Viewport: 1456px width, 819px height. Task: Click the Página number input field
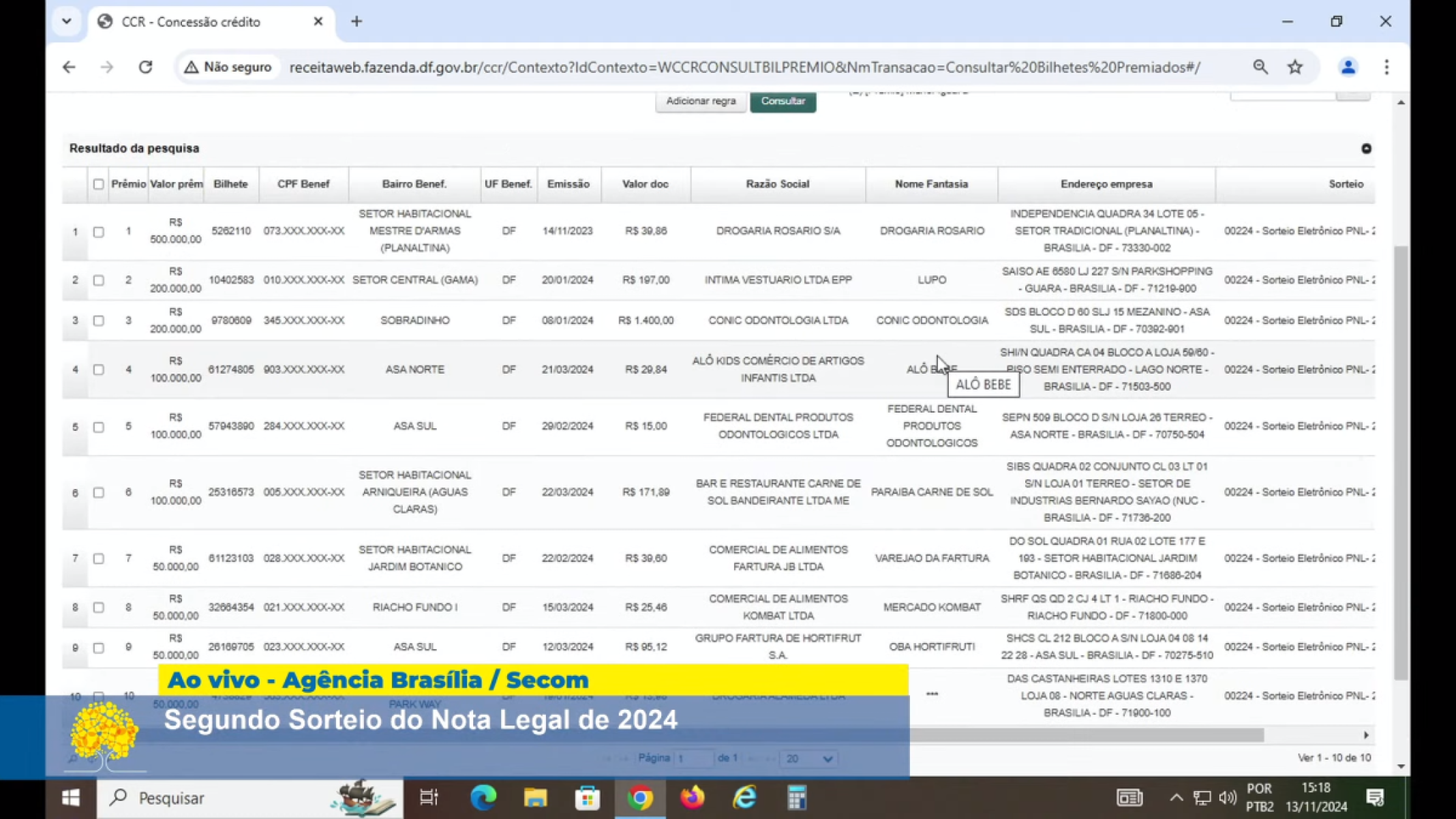tap(693, 758)
